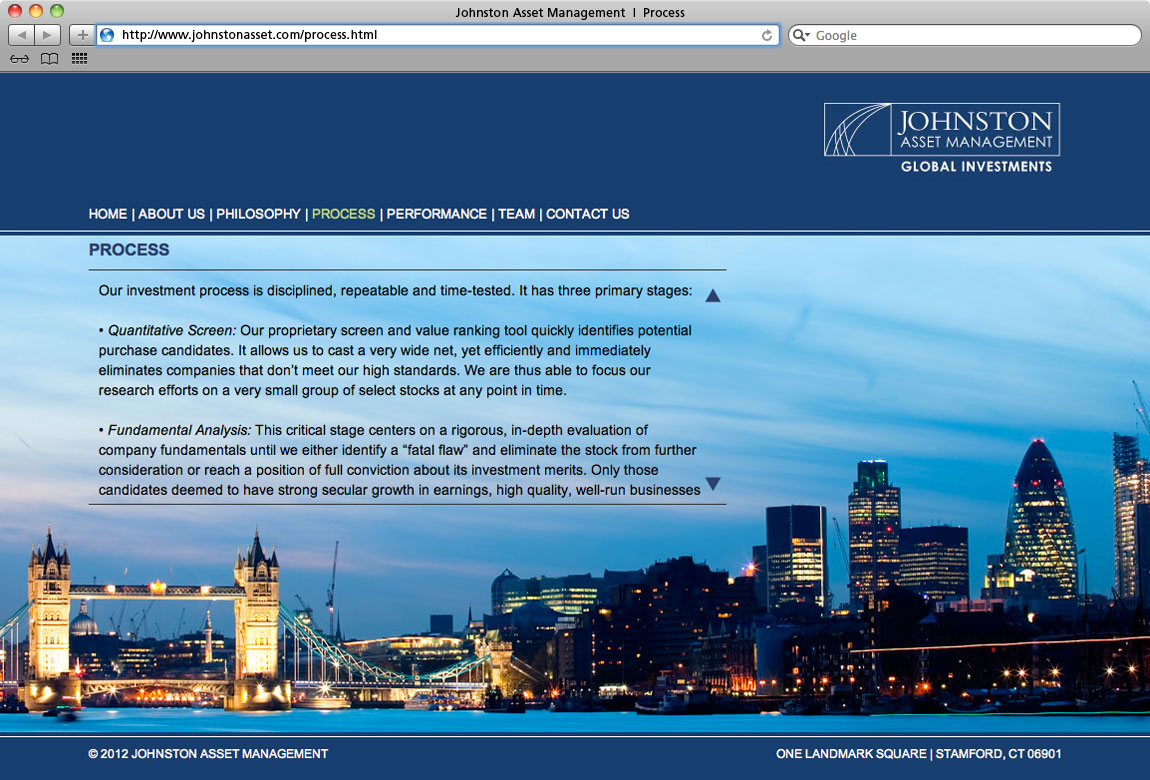Viewport: 1150px width, 780px height.
Task: Open the Top Sites grid icon
Action: [79, 59]
